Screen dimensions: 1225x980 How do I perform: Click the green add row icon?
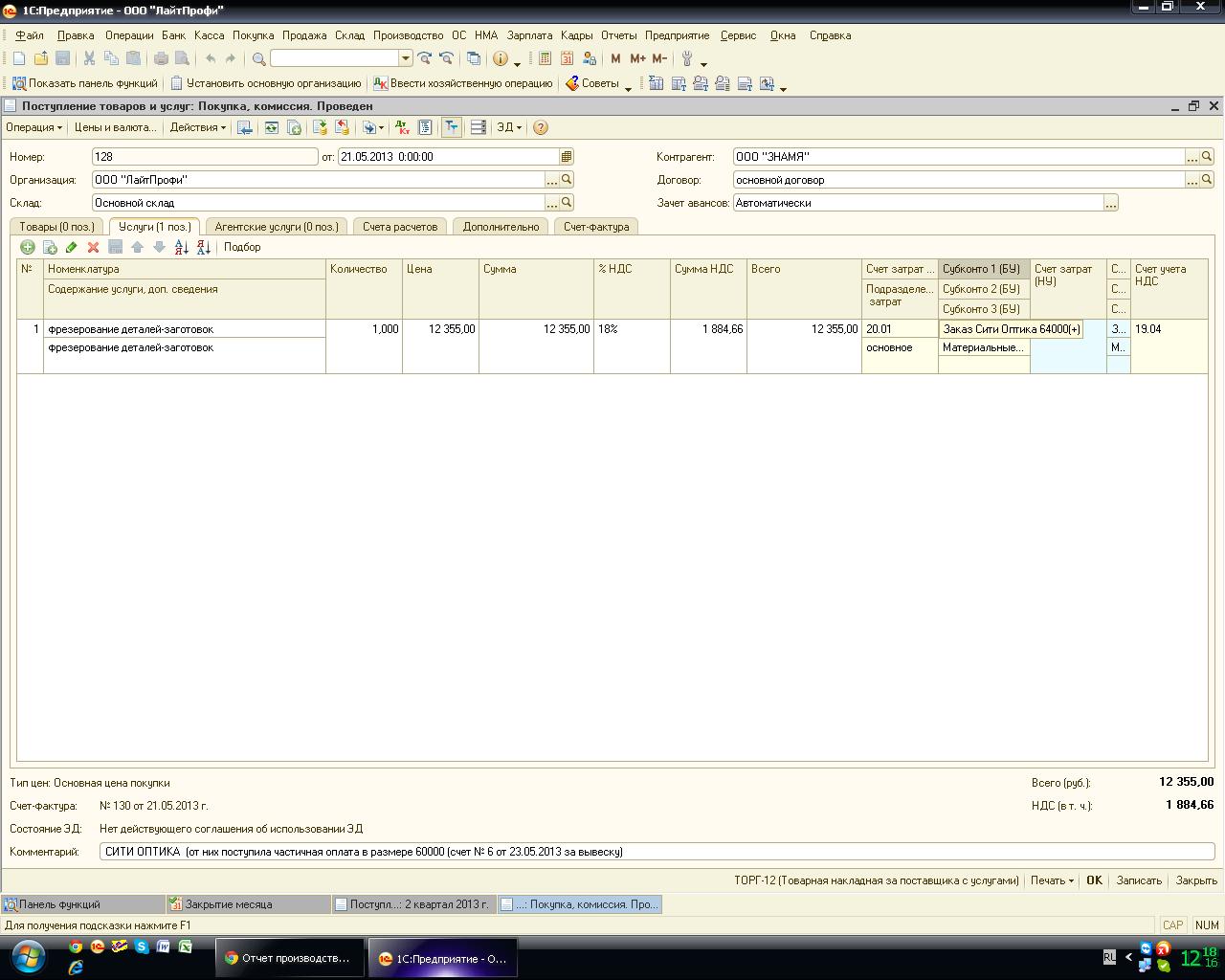tap(27, 247)
